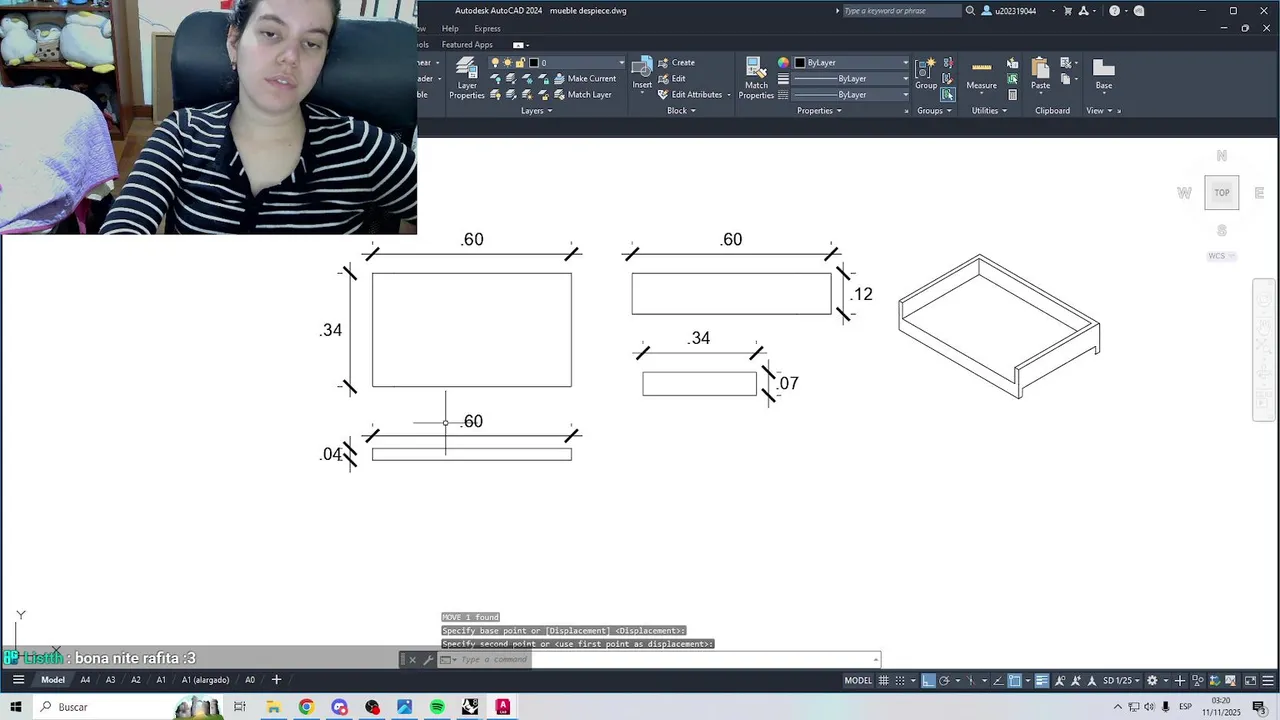Click the command line customize wrench icon

(428, 659)
